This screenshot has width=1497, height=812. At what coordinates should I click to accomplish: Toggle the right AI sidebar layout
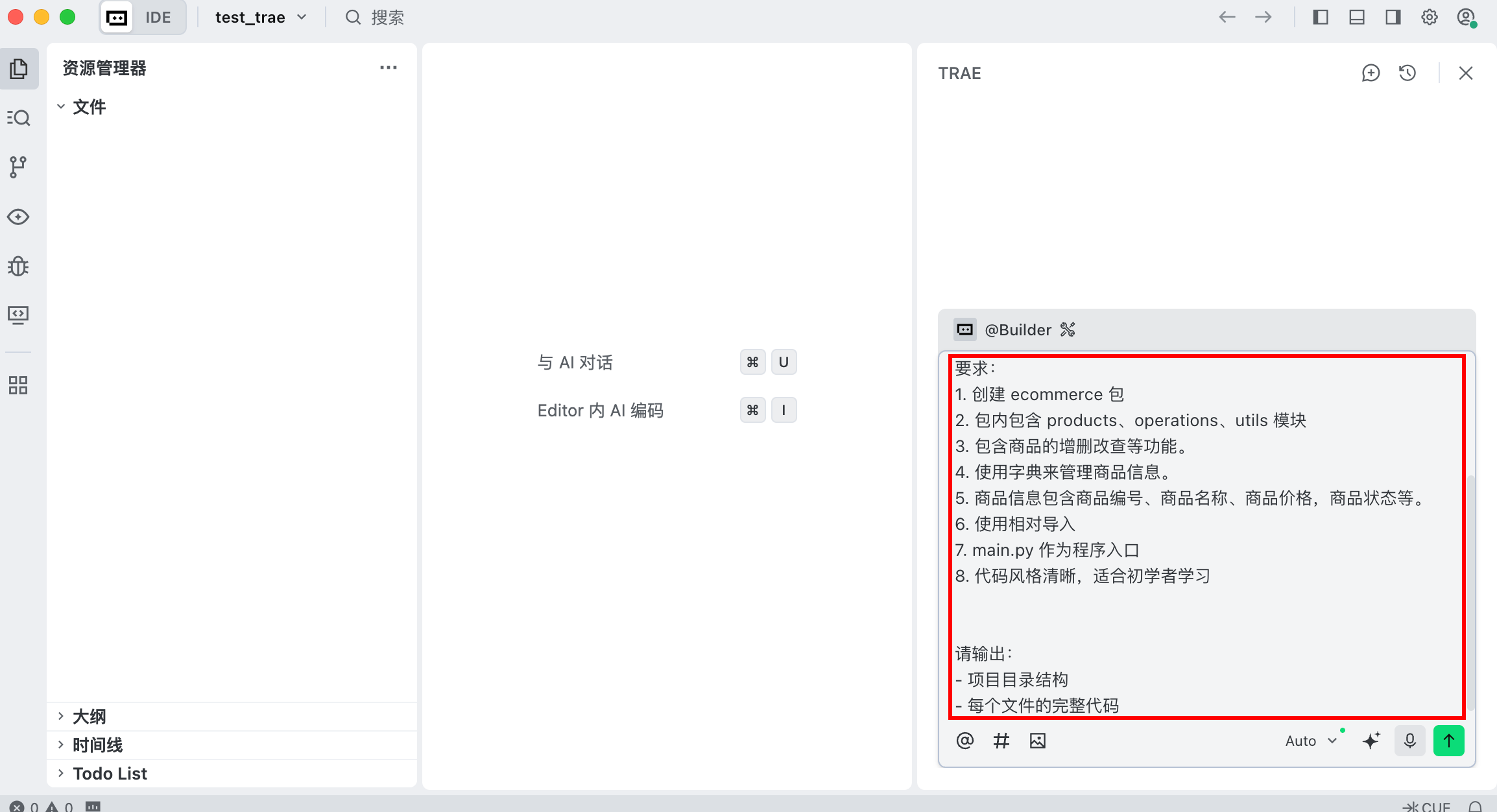[1393, 18]
